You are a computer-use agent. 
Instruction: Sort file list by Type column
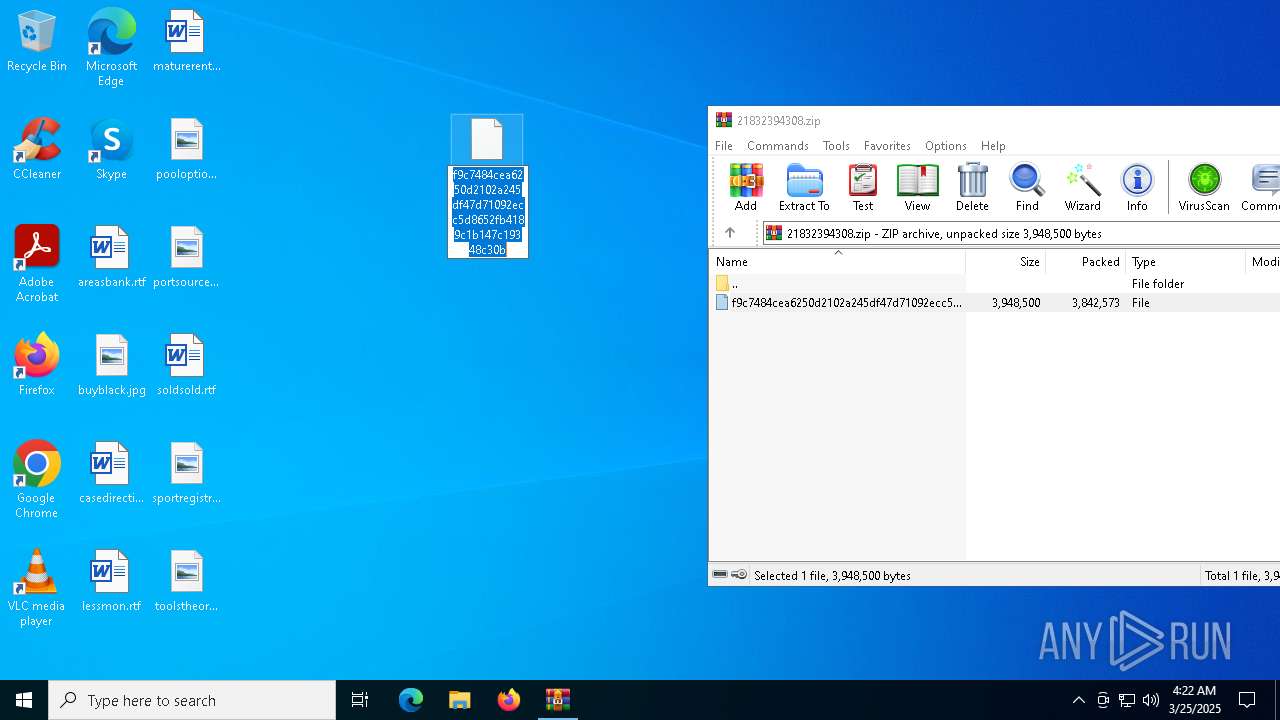1186,262
